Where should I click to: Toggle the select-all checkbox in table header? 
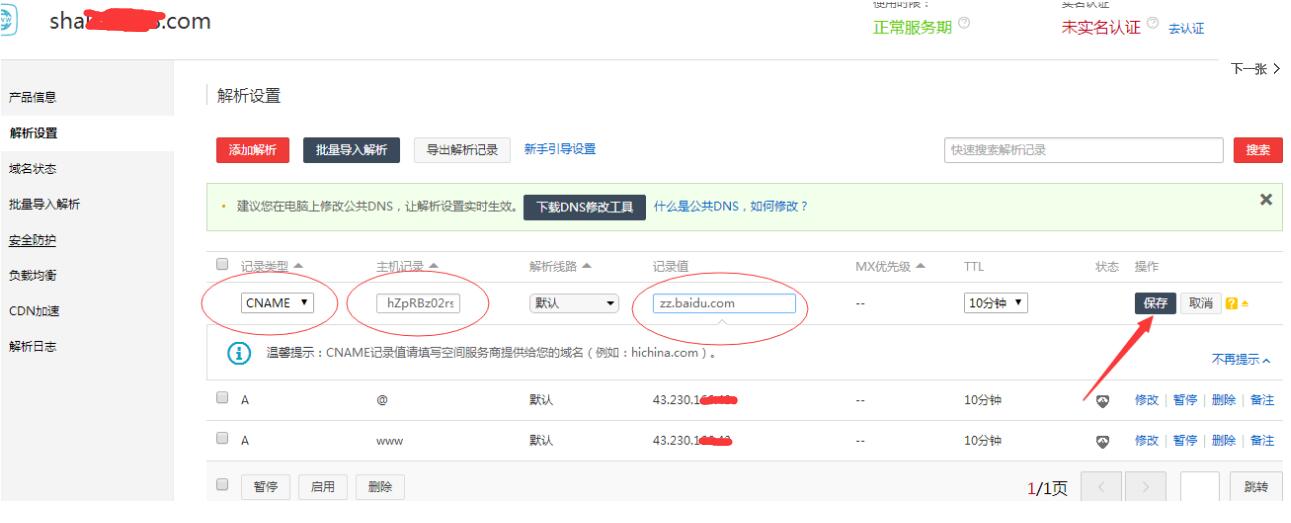[223, 265]
